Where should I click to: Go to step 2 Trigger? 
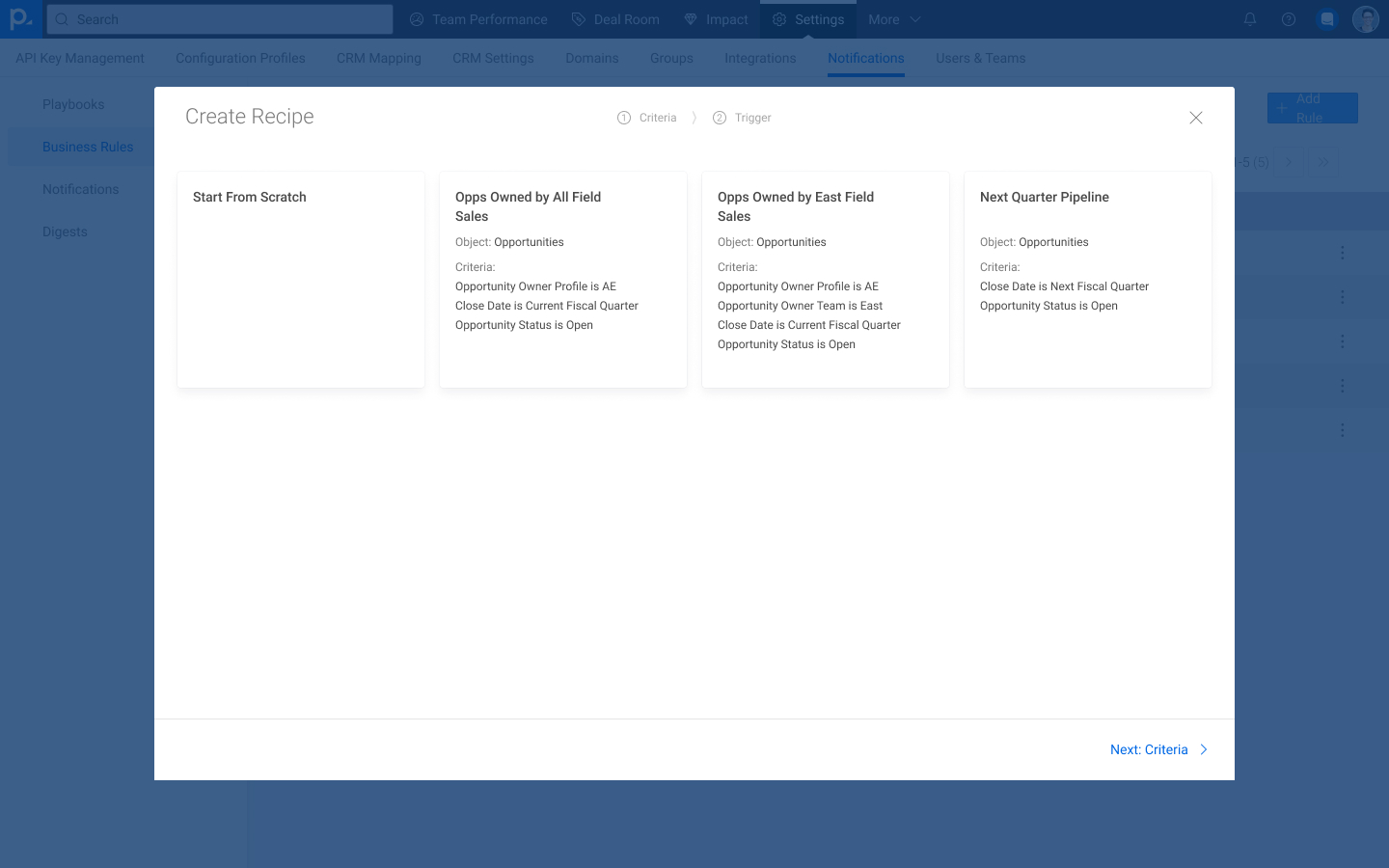[x=742, y=118]
